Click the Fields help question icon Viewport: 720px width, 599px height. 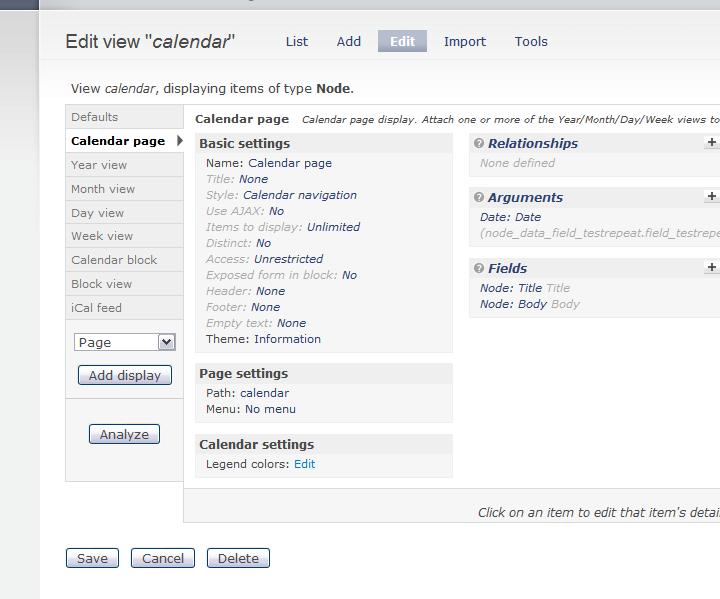479,269
